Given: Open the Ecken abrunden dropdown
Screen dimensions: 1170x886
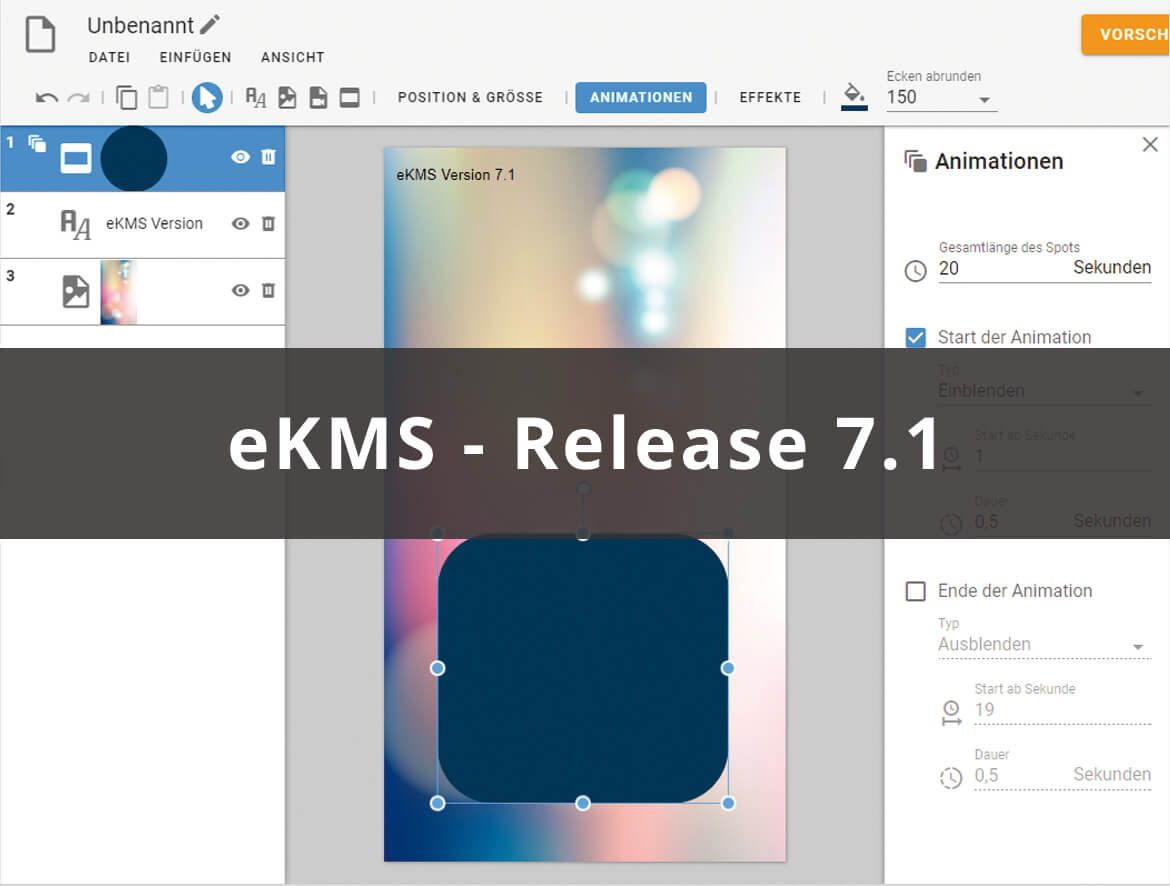Looking at the screenshot, I should [x=984, y=99].
